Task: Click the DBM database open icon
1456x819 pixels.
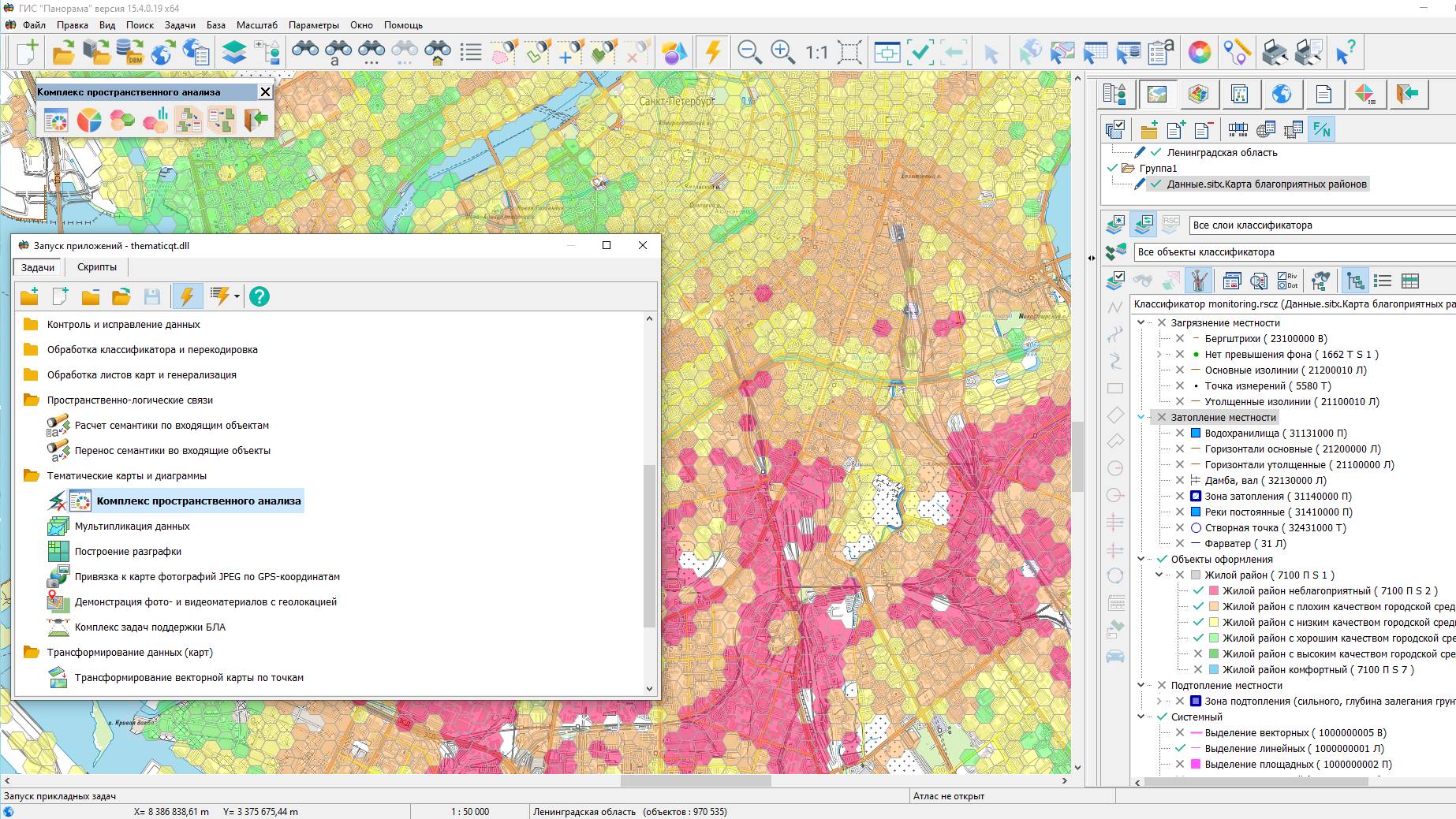Action: [x=129, y=53]
